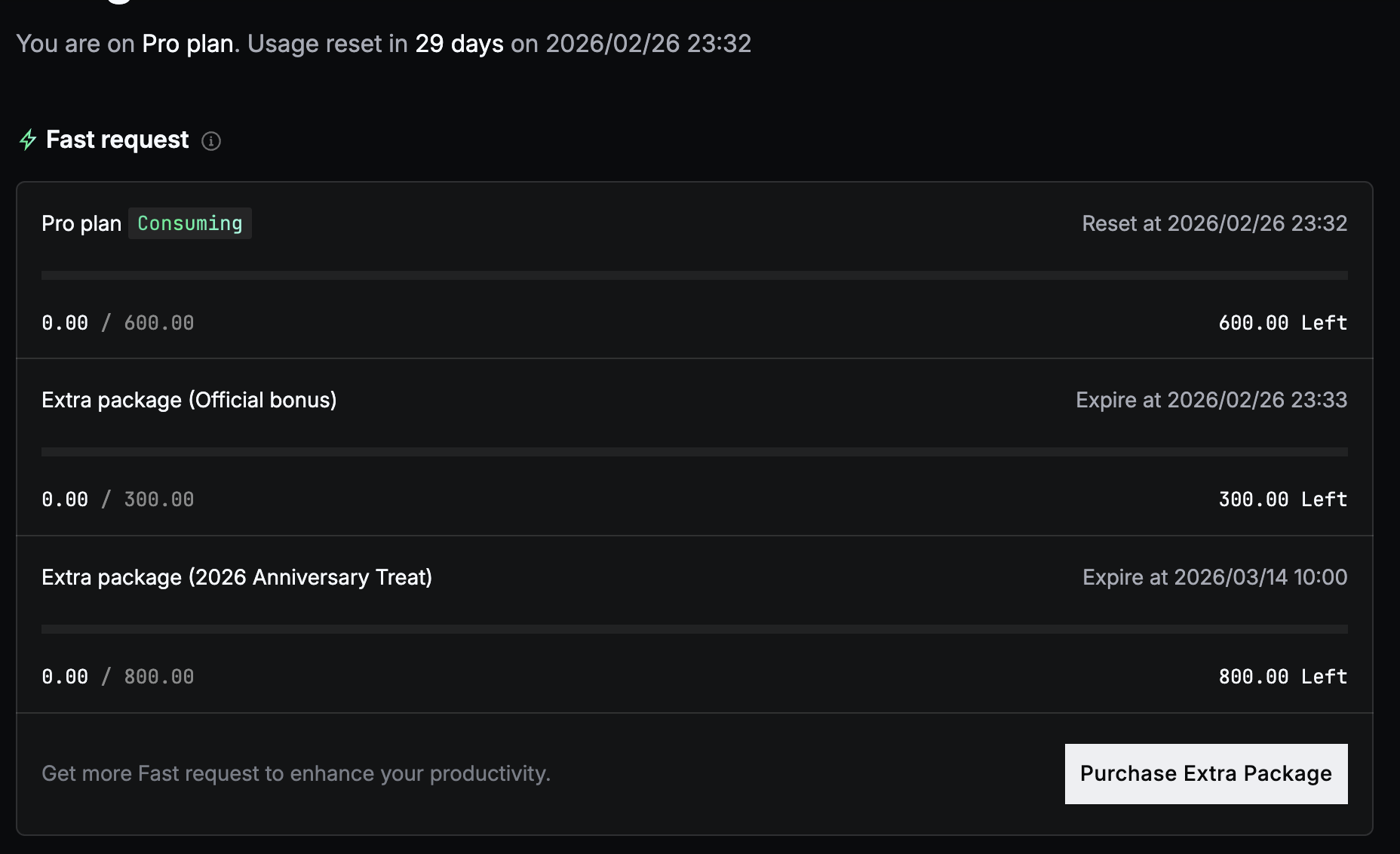Select the Pro plan row label
The width and height of the screenshot is (1400, 854).
tap(81, 223)
